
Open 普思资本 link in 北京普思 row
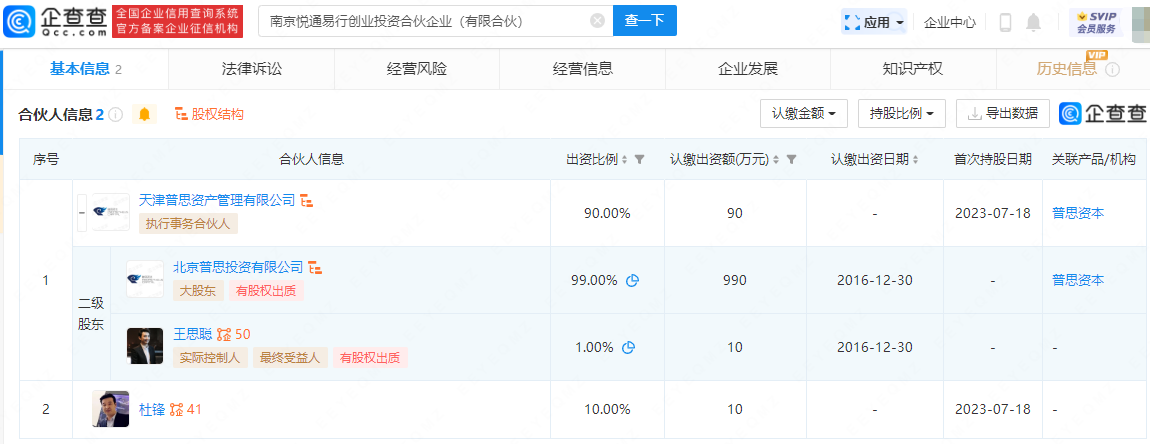(x=1078, y=280)
